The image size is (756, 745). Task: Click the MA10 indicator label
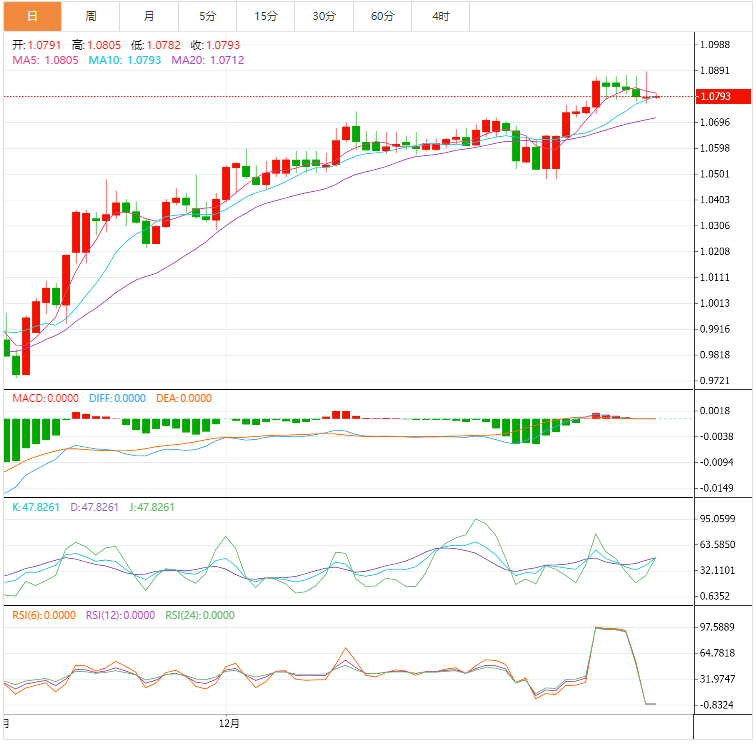(124, 60)
